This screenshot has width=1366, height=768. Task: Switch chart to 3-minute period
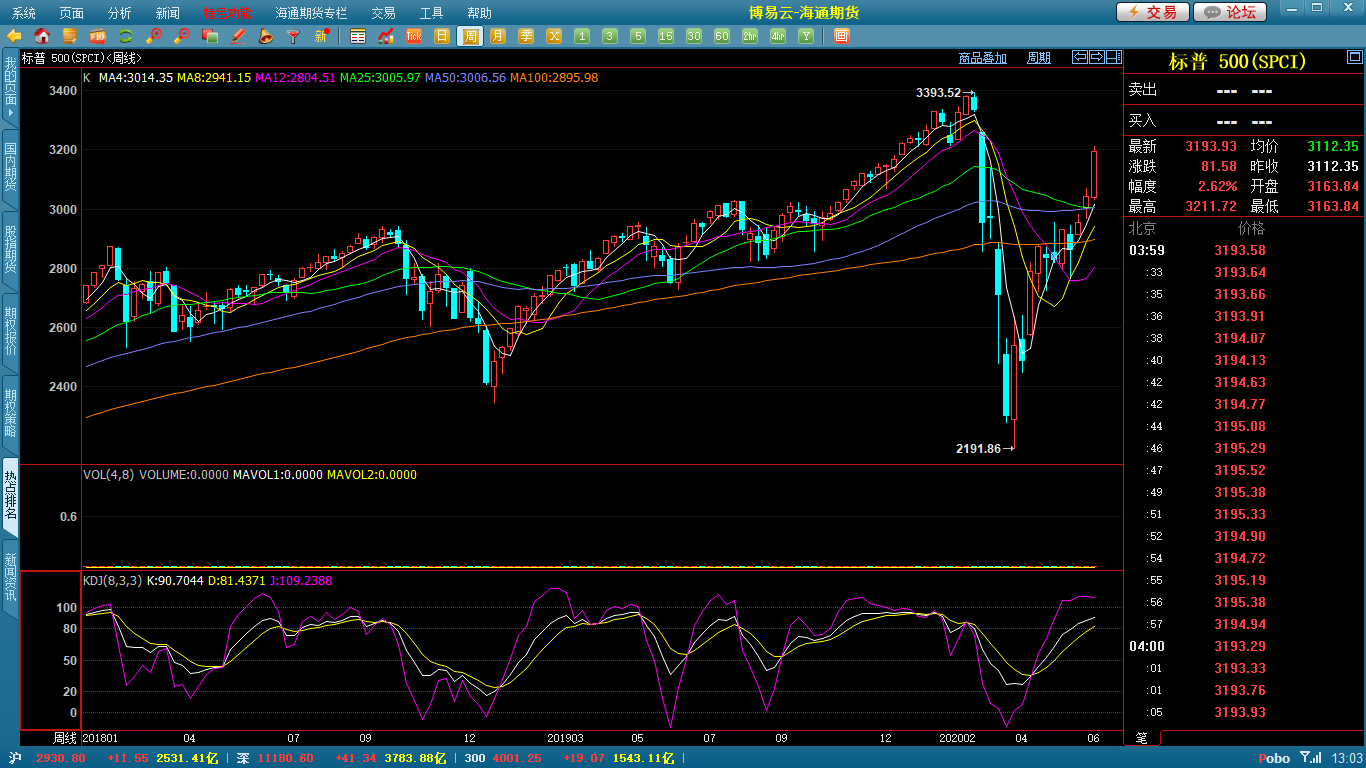click(x=610, y=36)
